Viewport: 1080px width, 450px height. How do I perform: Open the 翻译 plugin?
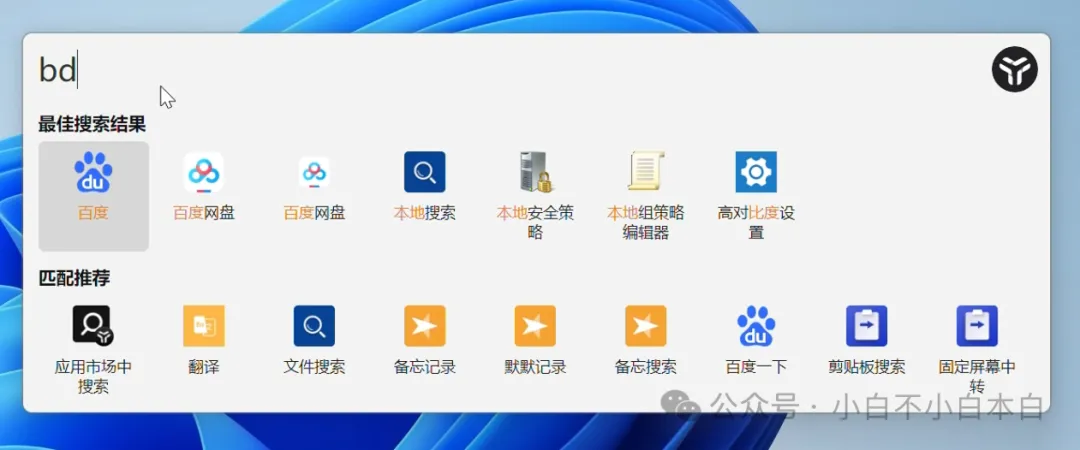204,341
